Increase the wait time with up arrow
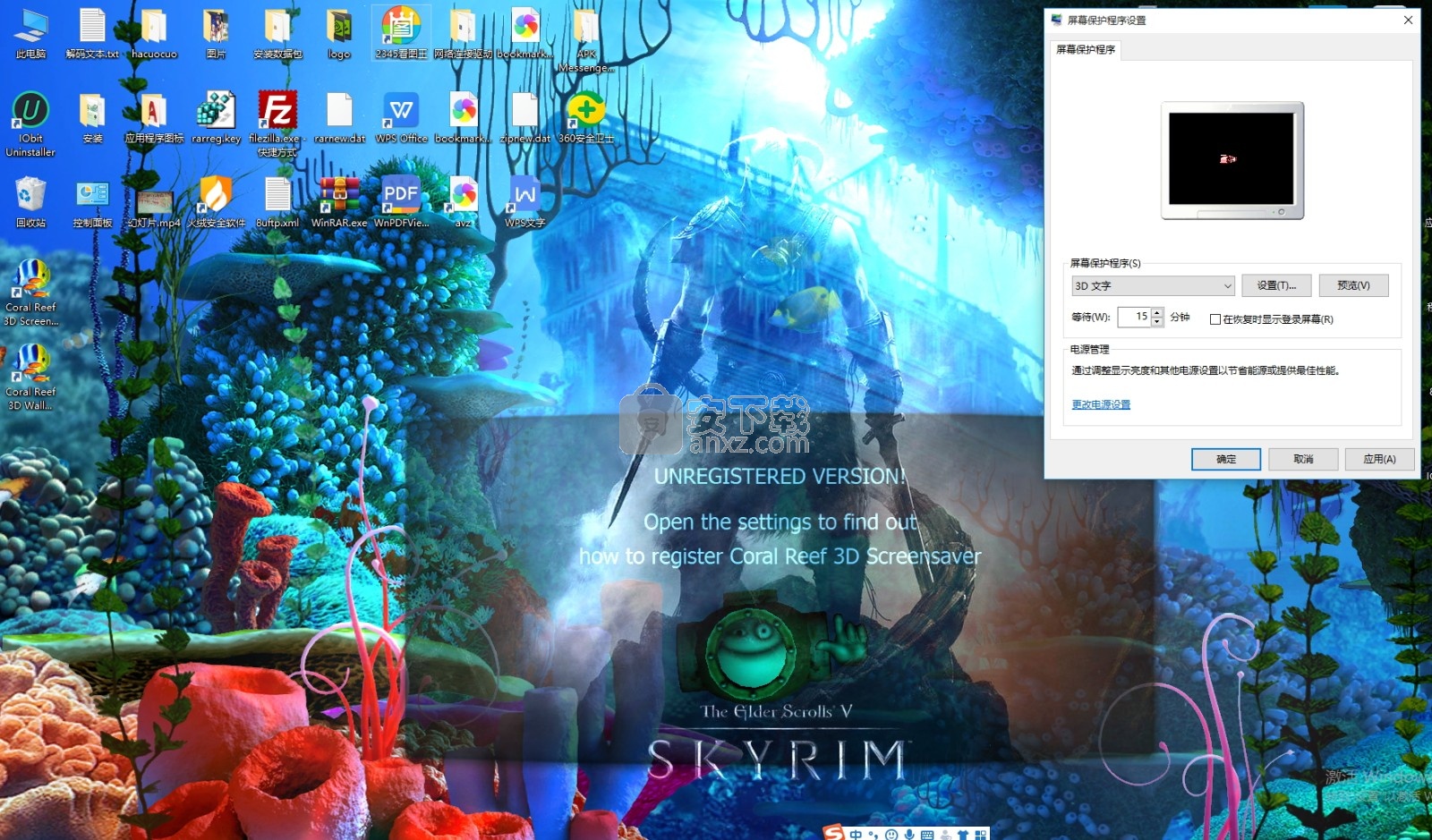This screenshot has height=840, width=1432. point(1157,312)
